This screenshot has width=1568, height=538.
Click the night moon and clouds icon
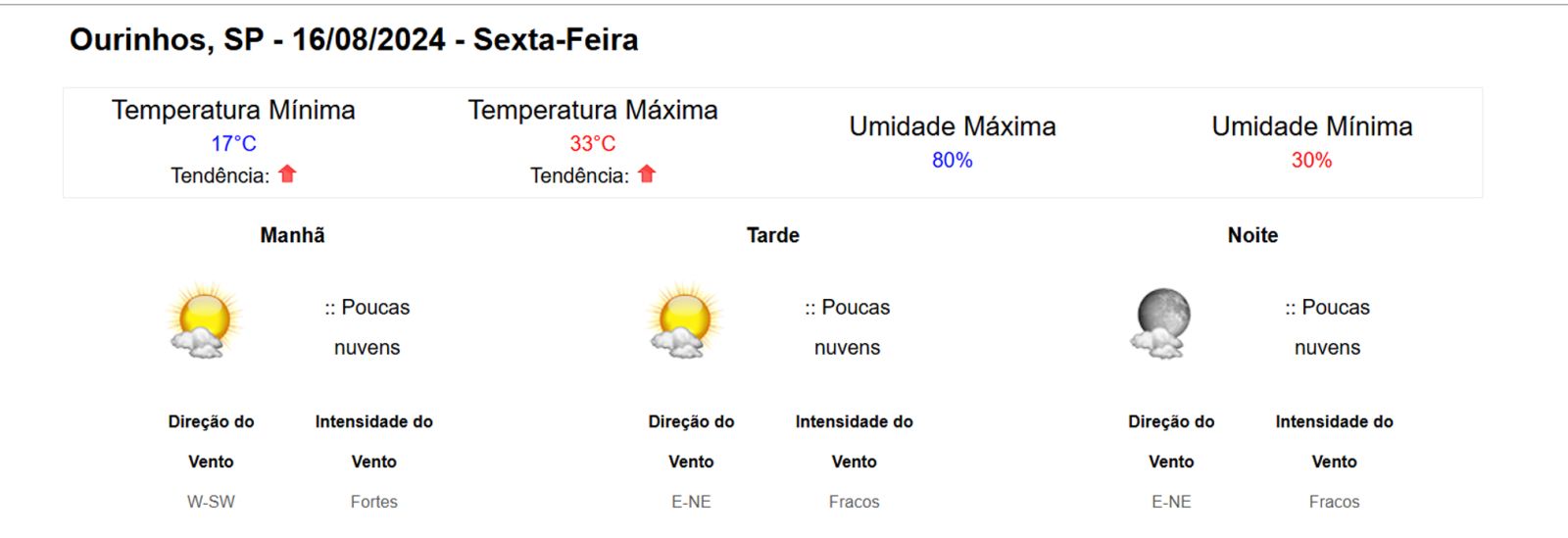1163,322
